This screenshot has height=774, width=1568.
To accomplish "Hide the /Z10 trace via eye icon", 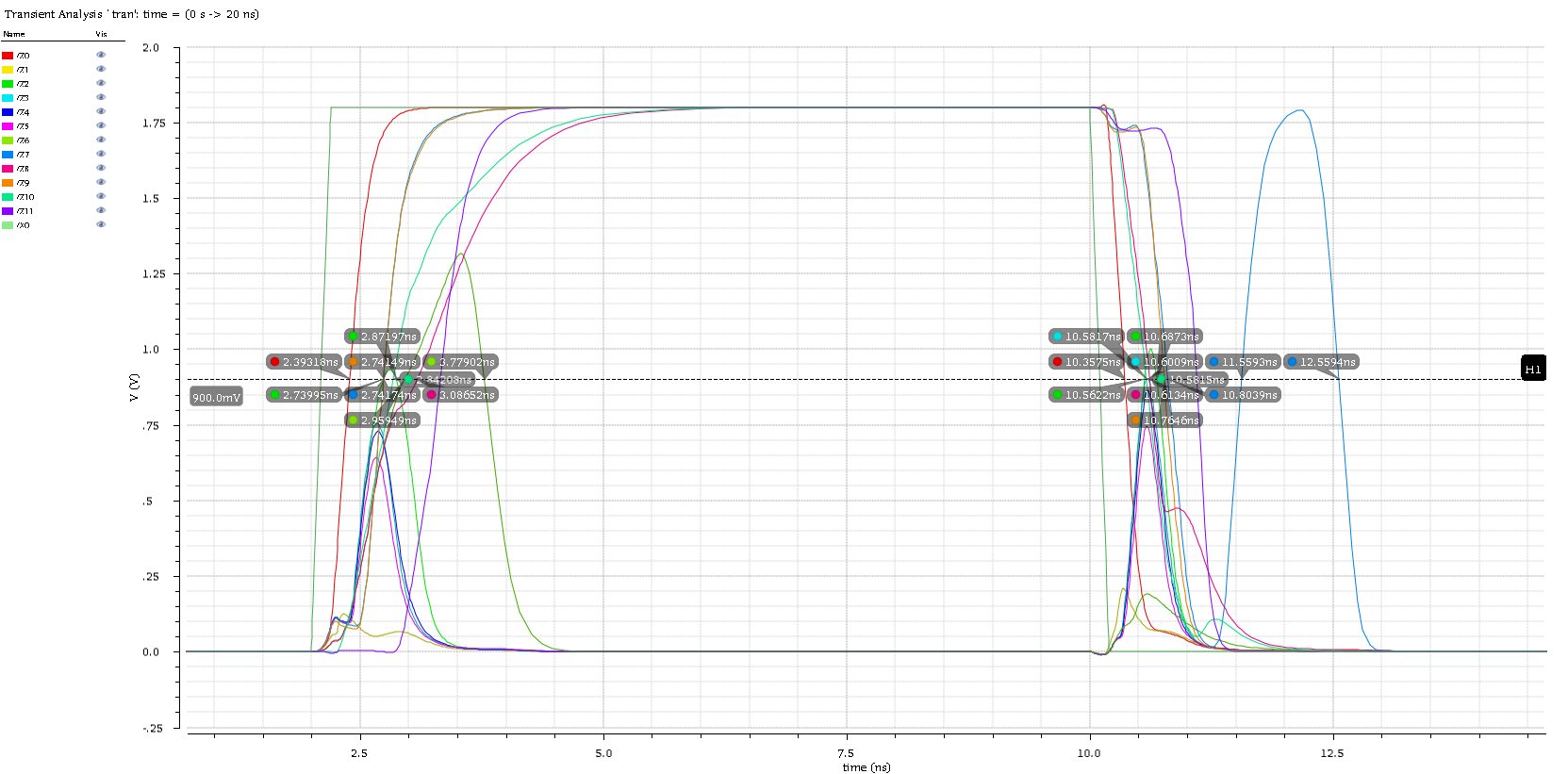I will 101,196.
